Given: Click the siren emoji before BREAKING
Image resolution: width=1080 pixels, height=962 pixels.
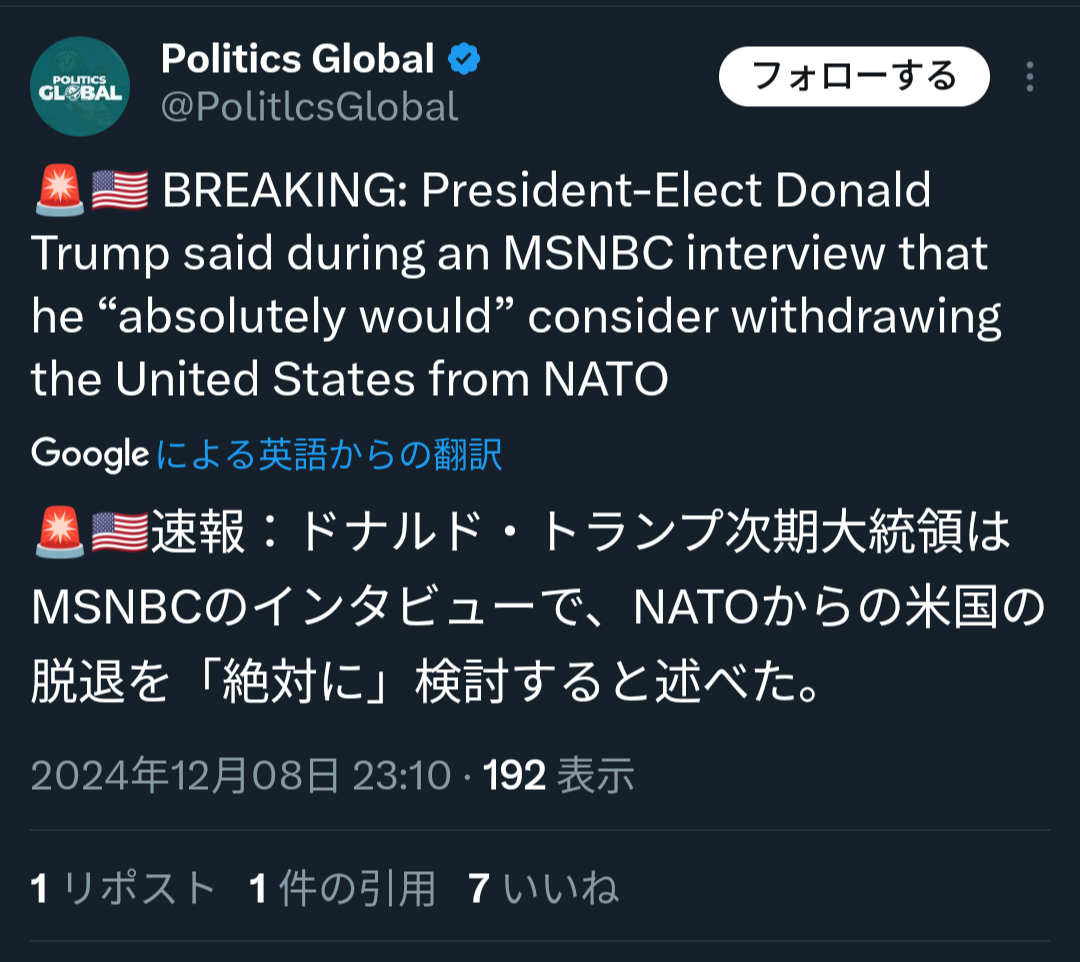Looking at the screenshot, I should point(59,190).
